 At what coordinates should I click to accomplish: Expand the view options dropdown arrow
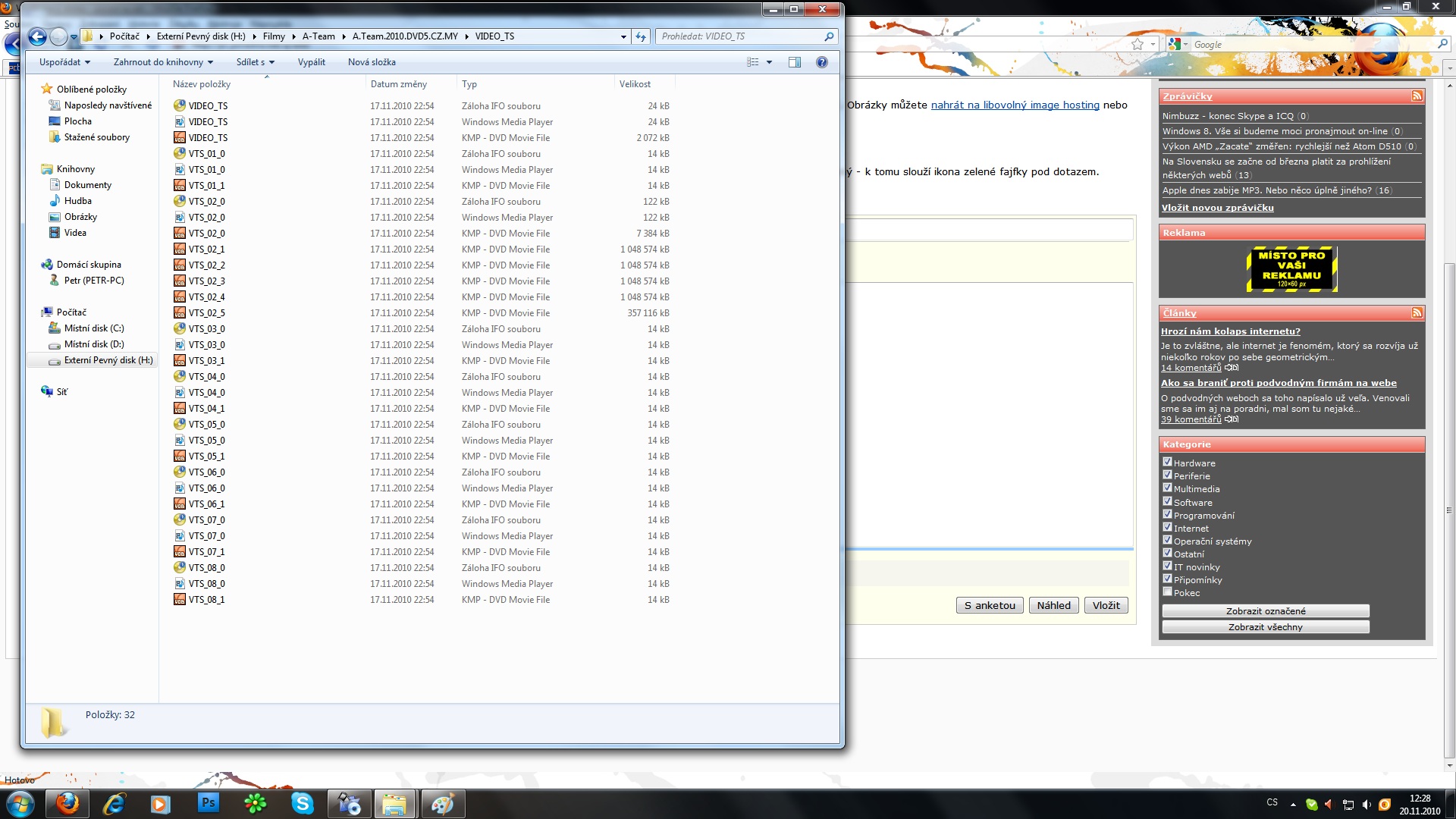coord(769,62)
